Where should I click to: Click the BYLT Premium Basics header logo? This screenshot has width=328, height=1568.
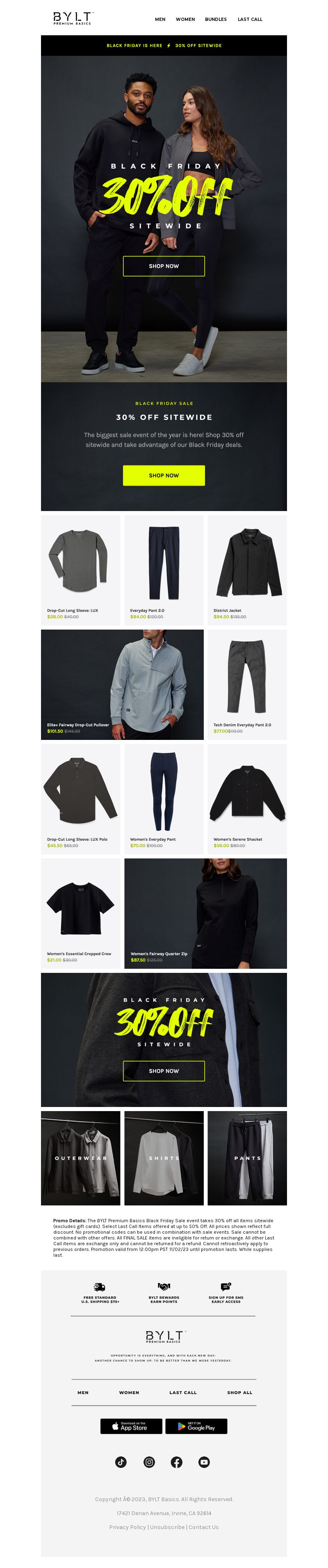click(73, 18)
